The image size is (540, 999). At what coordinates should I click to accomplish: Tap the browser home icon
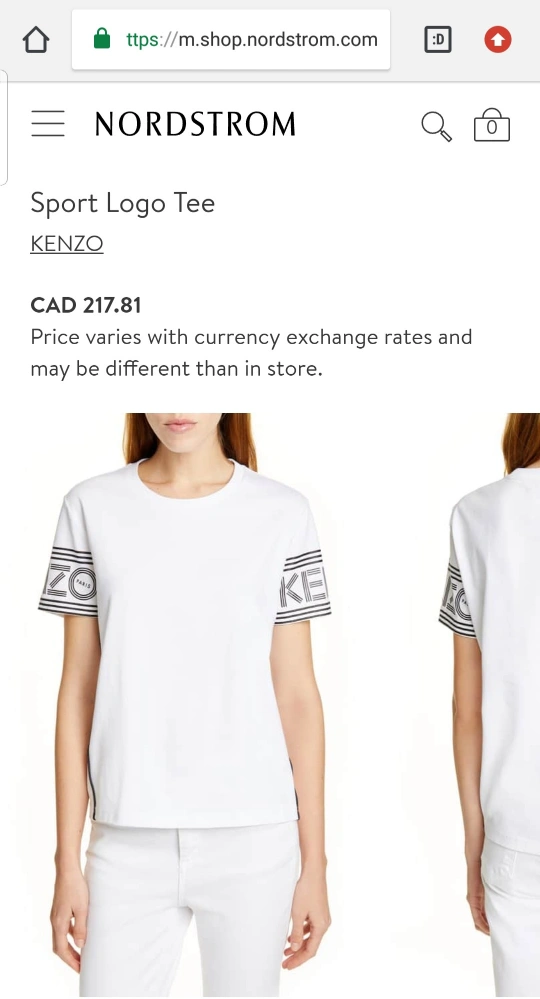click(x=36, y=40)
